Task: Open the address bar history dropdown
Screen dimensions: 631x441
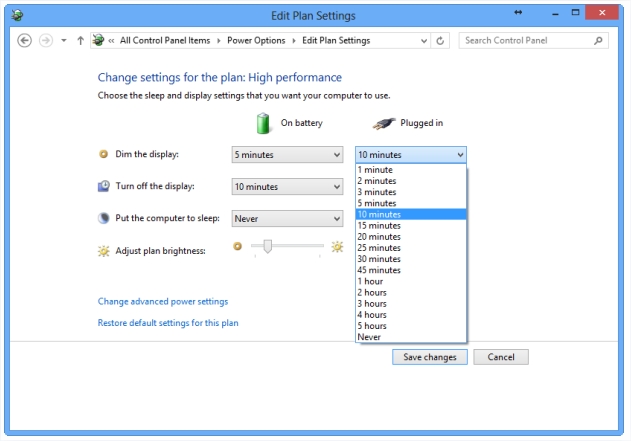Action: pos(424,41)
